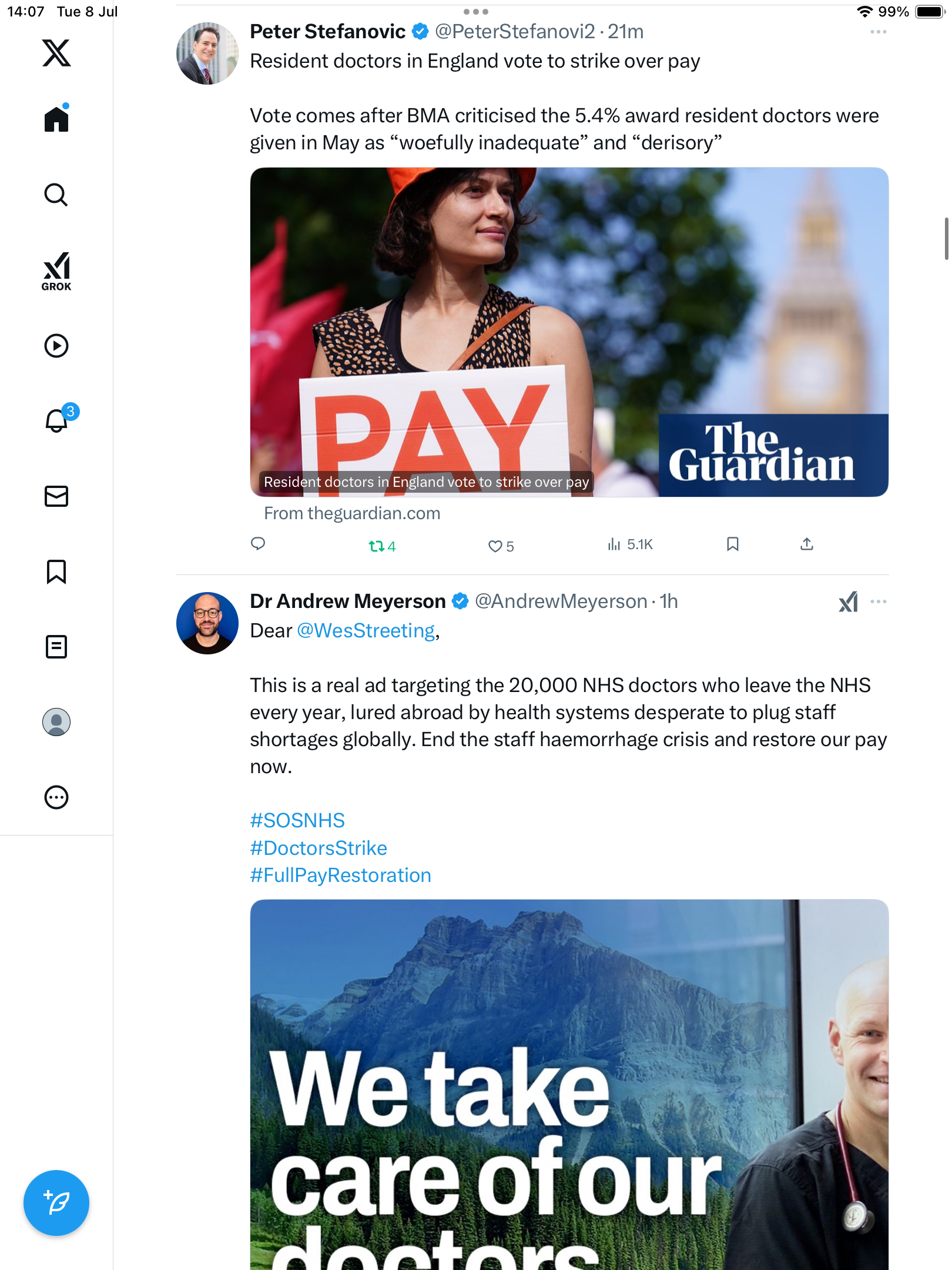Tap the compose new post button
This screenshot has width=952, height=1270.
[x=56, y=1203]
